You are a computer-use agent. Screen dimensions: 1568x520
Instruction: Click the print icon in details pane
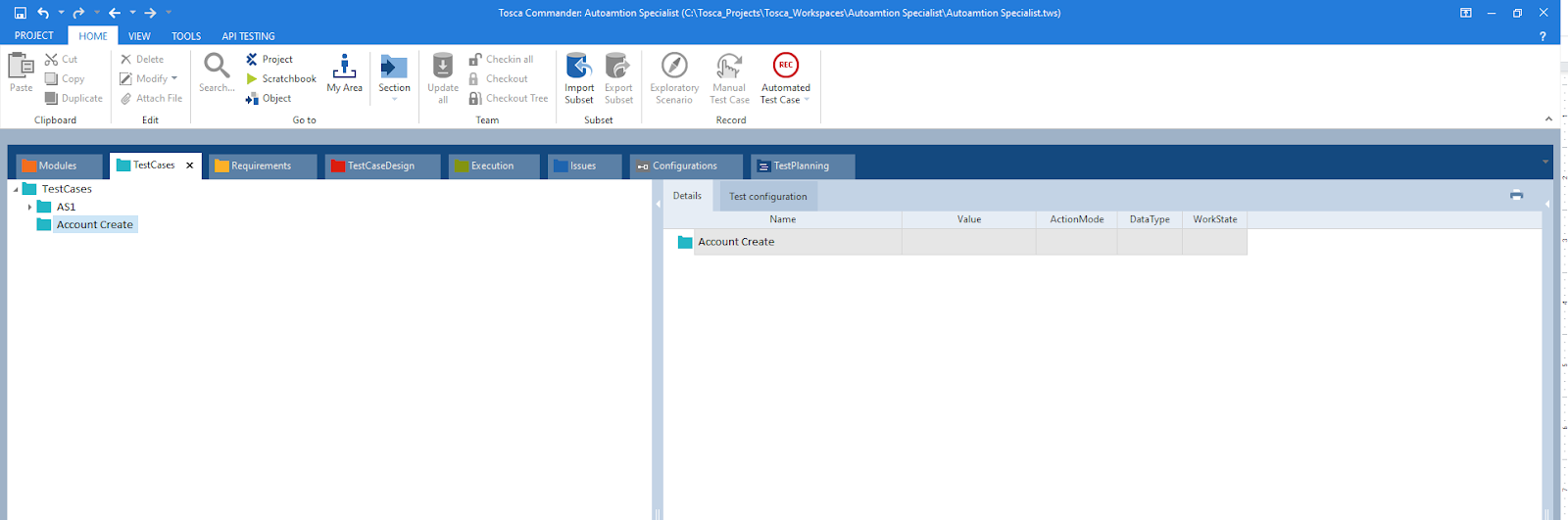click(x=1516, y=195)
